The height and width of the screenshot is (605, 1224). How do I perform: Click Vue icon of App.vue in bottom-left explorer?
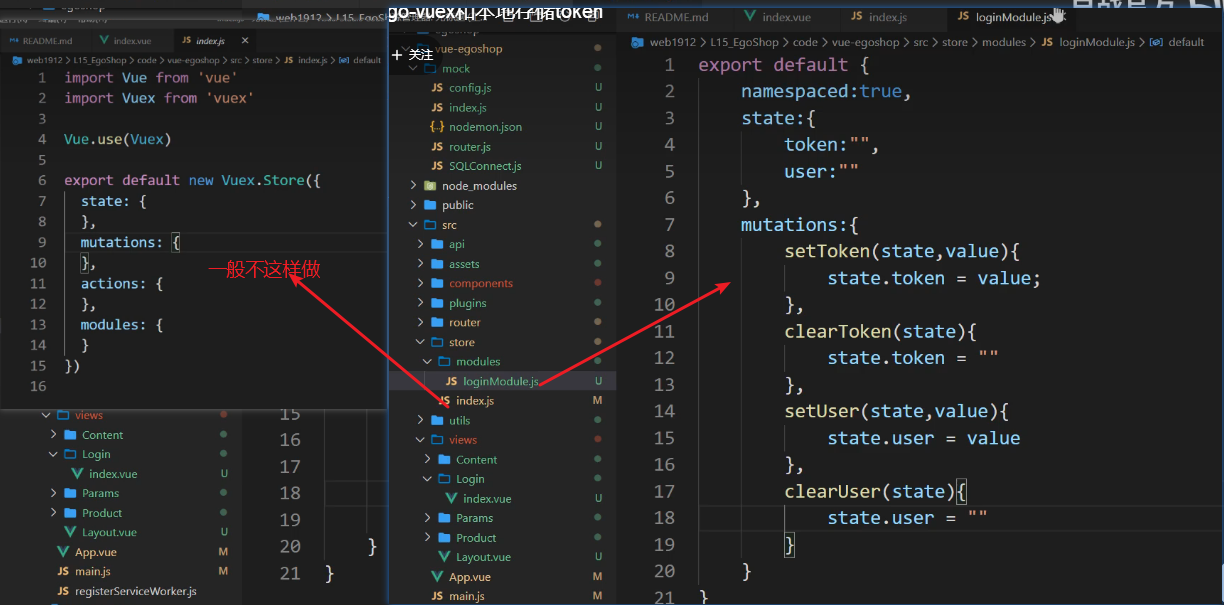point(63,552)
